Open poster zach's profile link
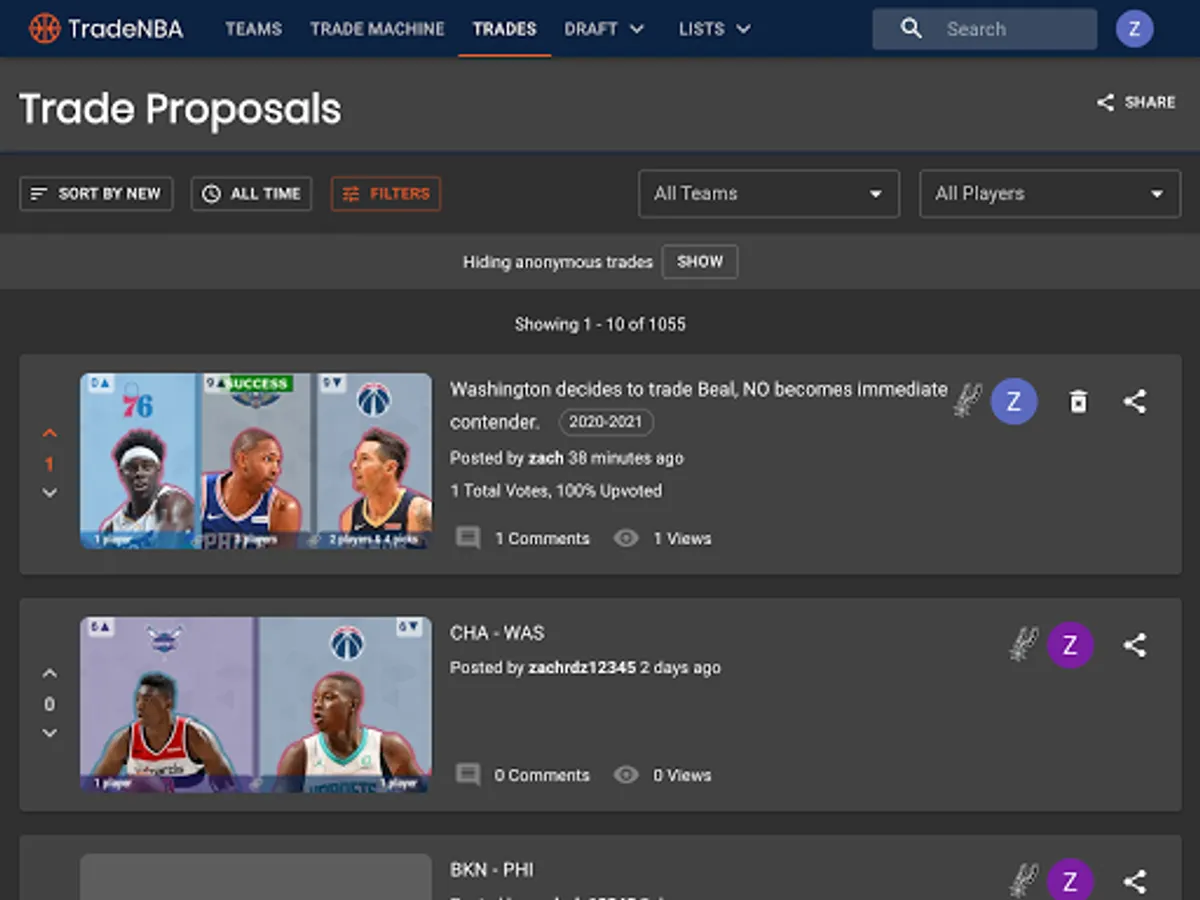The width and height of the screenshot is (1200, 900). pos(546,458)
